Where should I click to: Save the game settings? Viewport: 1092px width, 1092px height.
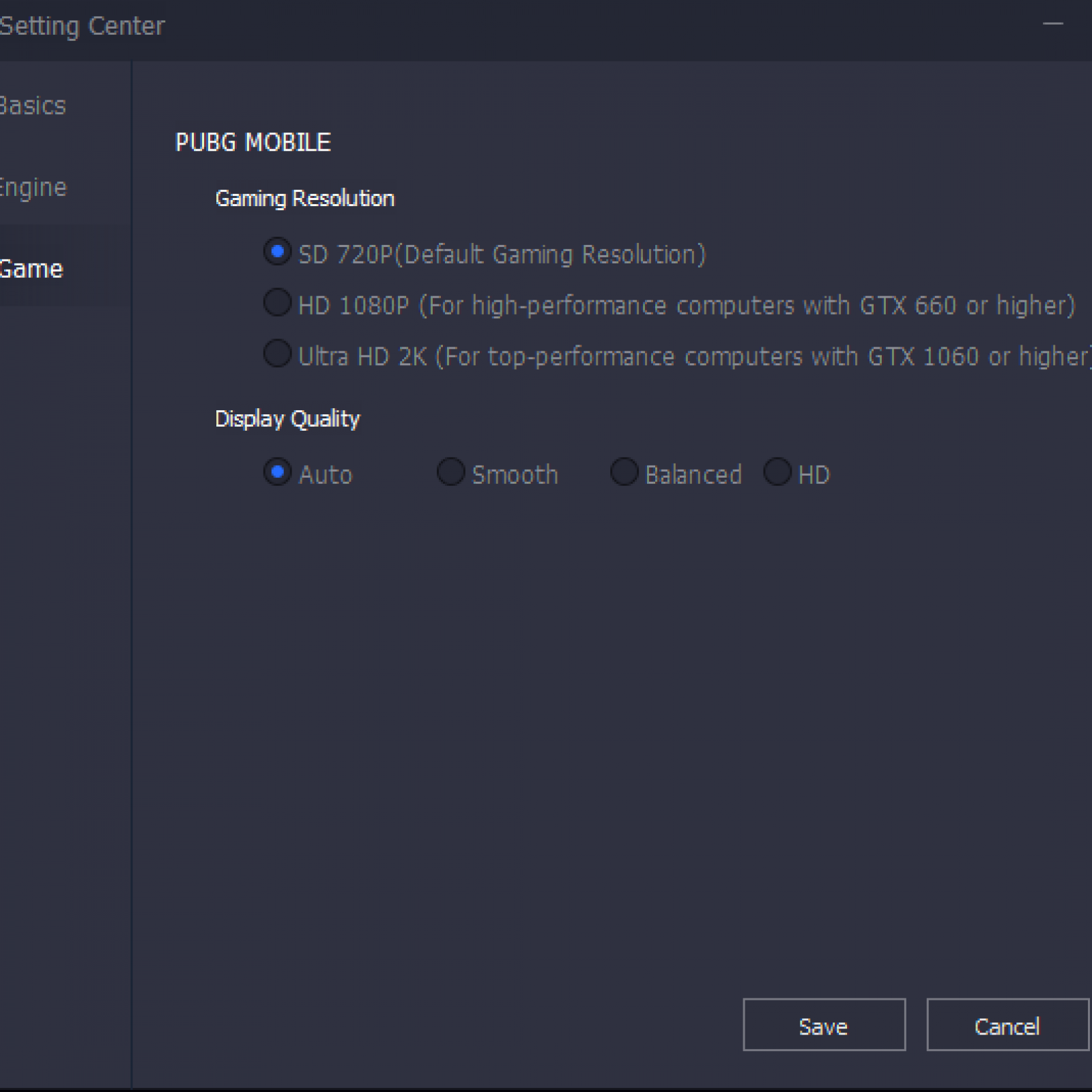coord(824,1025)
